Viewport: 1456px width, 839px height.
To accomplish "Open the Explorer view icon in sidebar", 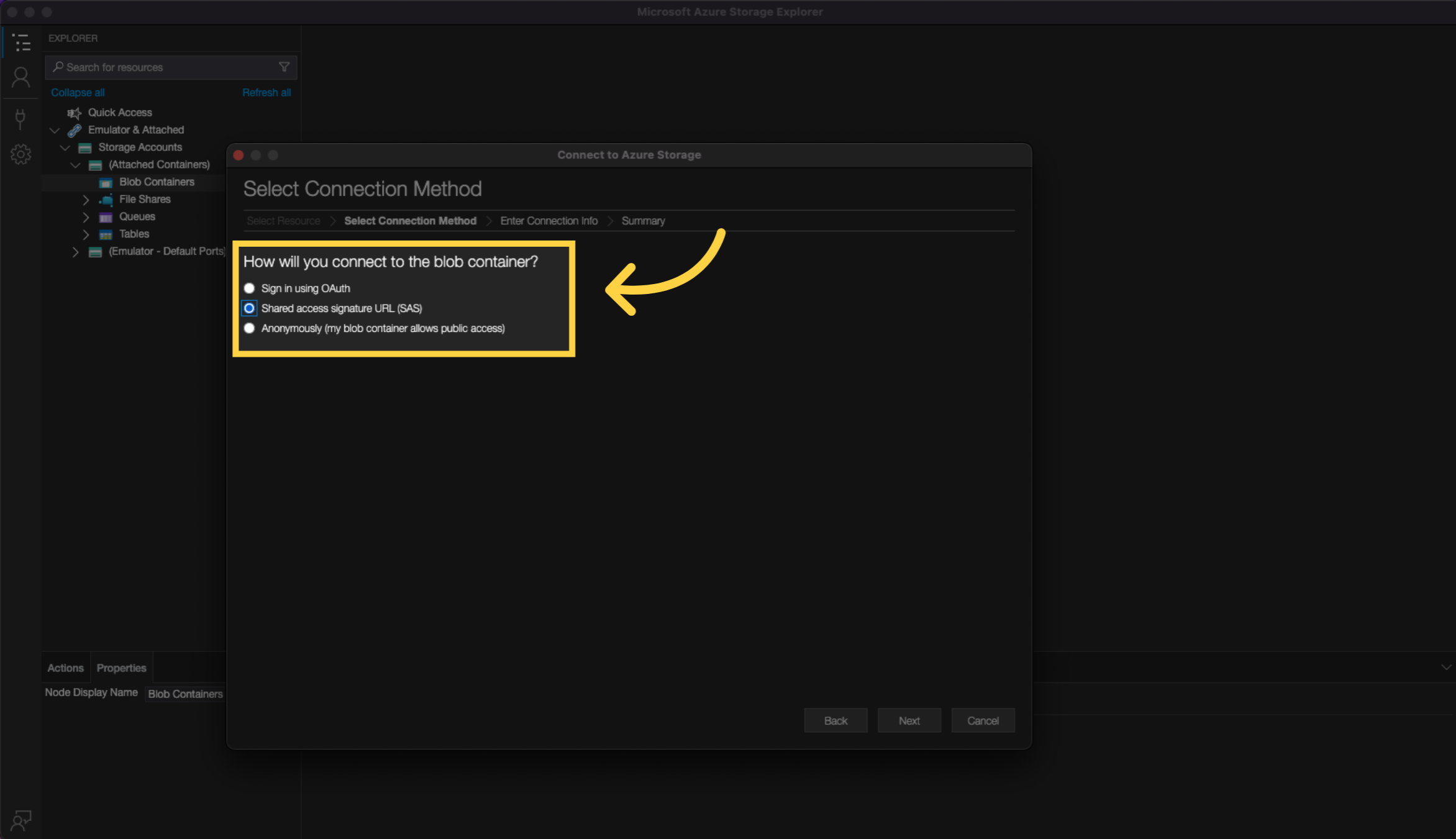I will point(20,42).
